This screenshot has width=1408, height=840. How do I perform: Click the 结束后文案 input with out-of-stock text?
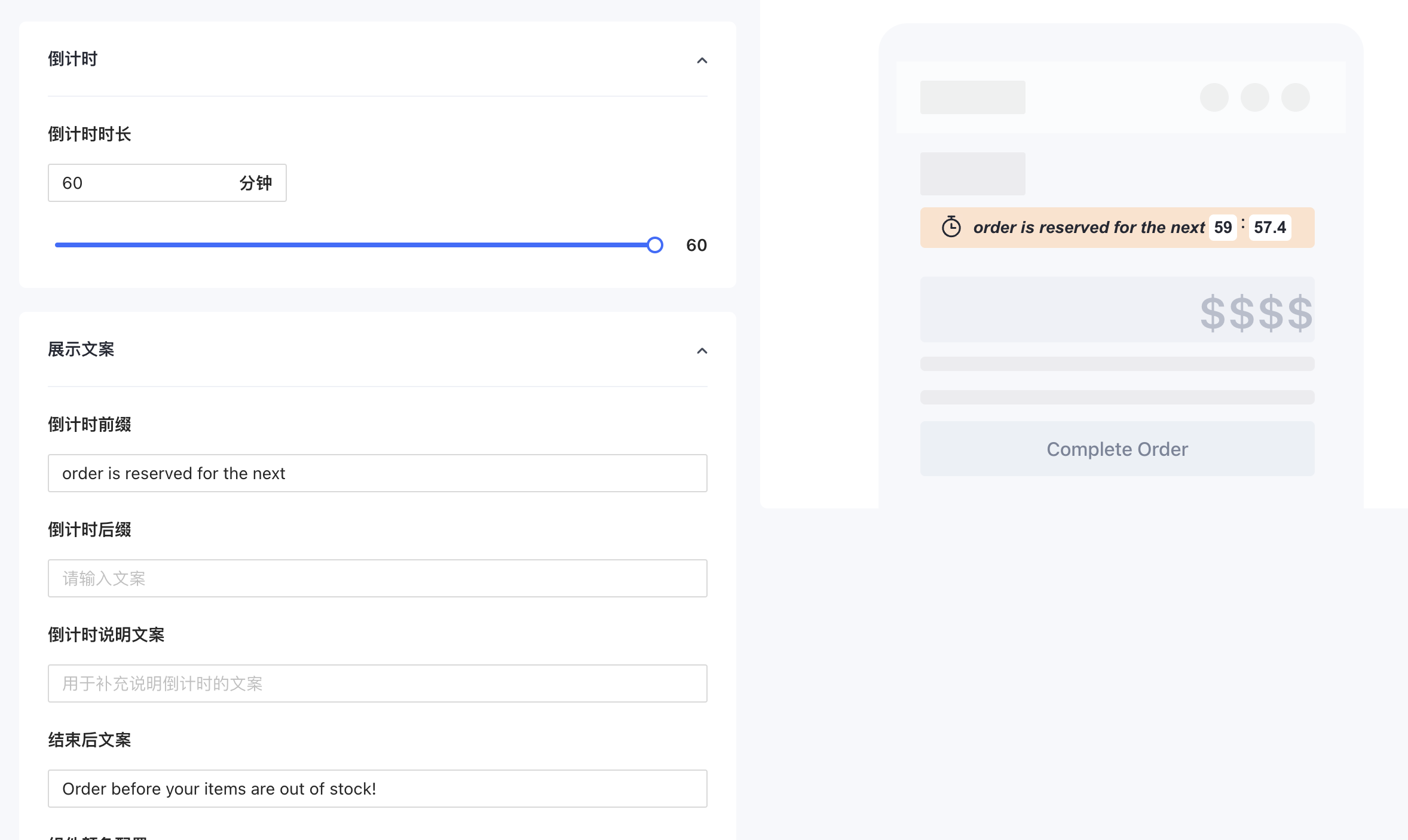click(x=377, y=789)
